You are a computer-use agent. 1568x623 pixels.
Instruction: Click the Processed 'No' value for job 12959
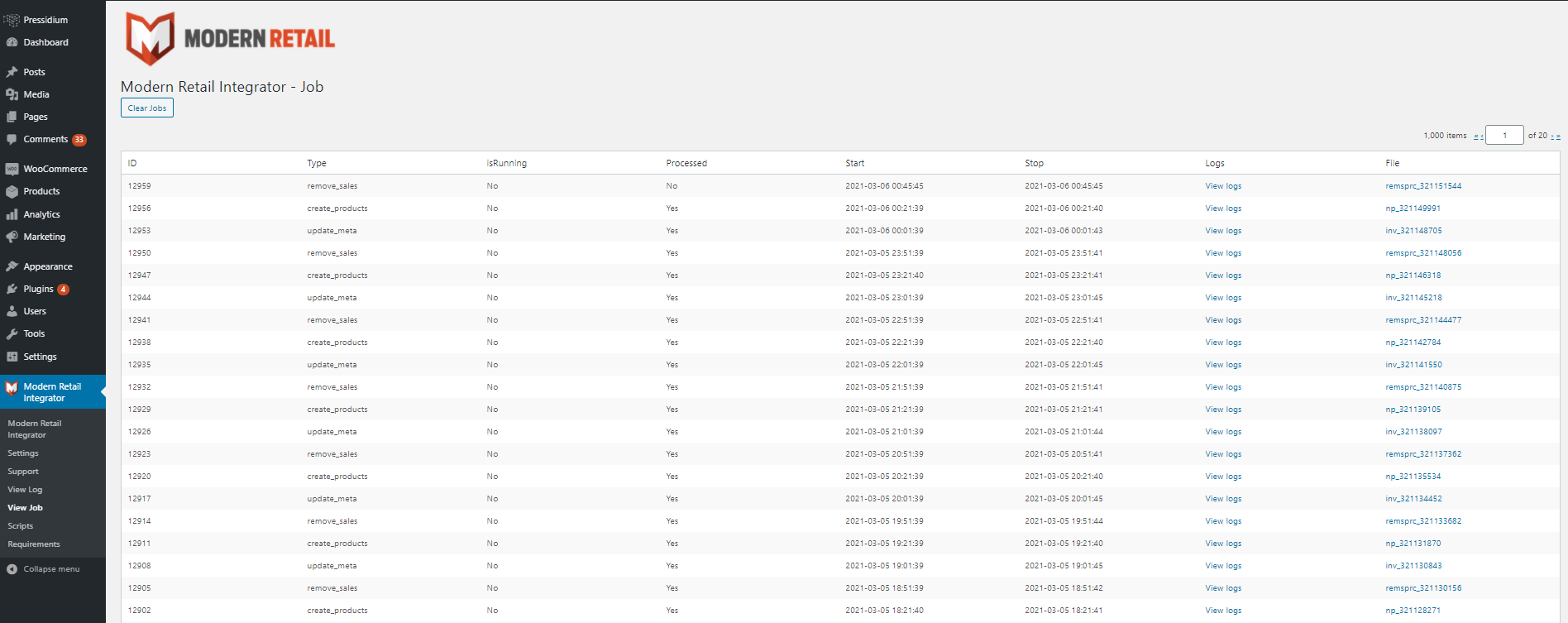(x=672, y=186)
